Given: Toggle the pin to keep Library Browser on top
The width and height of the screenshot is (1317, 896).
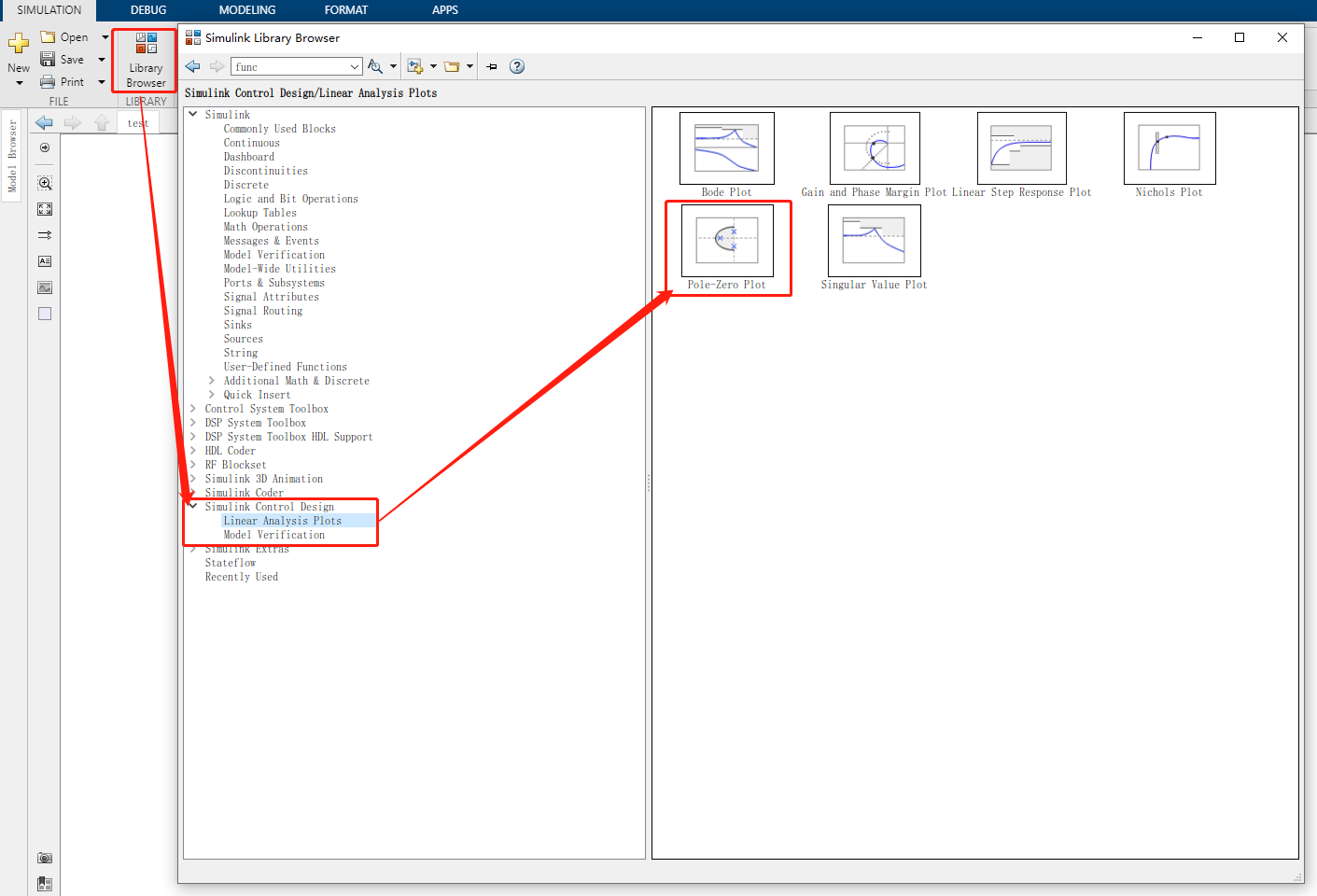Looking at the screenshot, I should [491, 66].
